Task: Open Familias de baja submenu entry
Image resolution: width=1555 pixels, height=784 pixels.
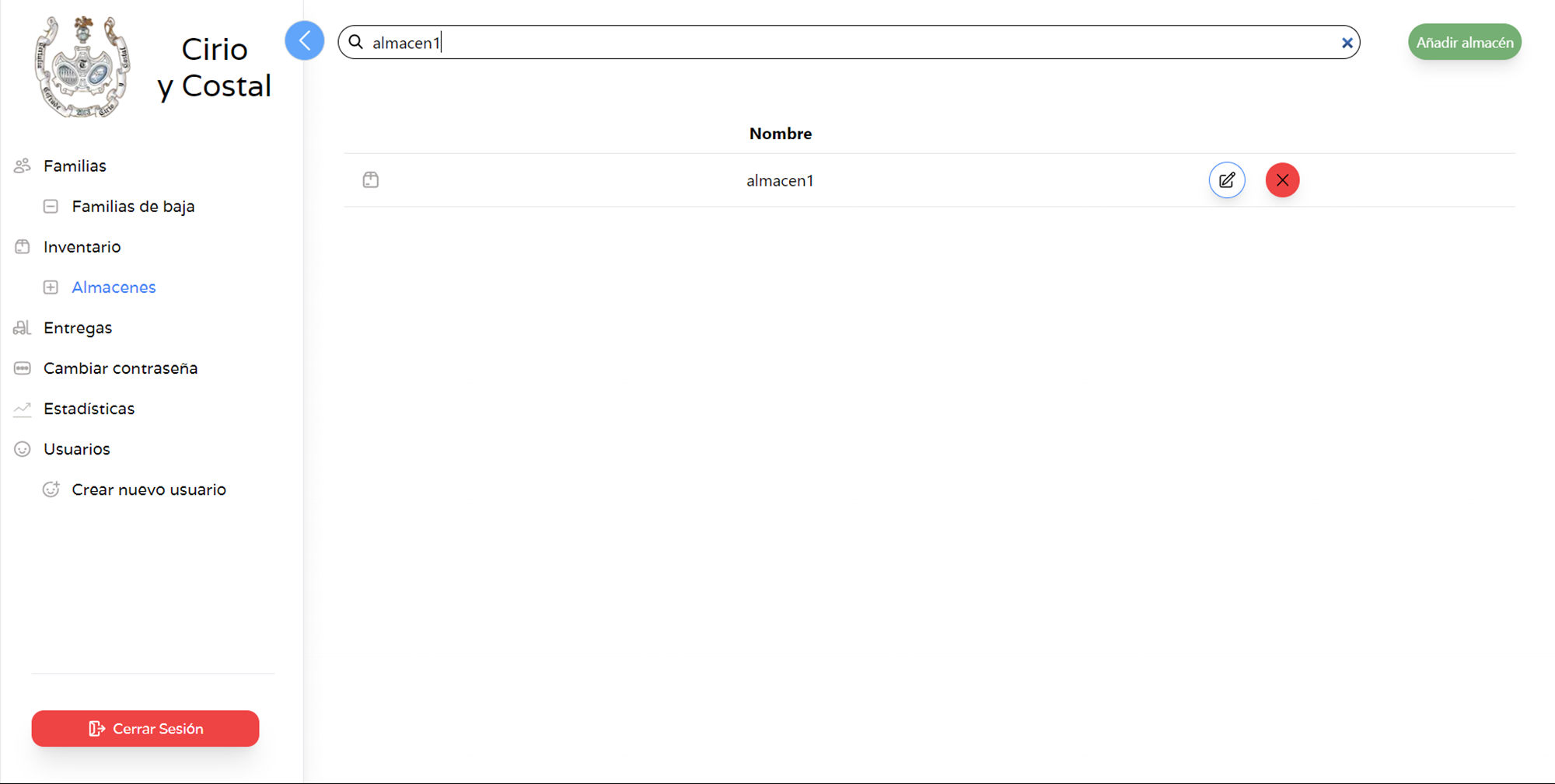Action: click(x=133, y=207)
